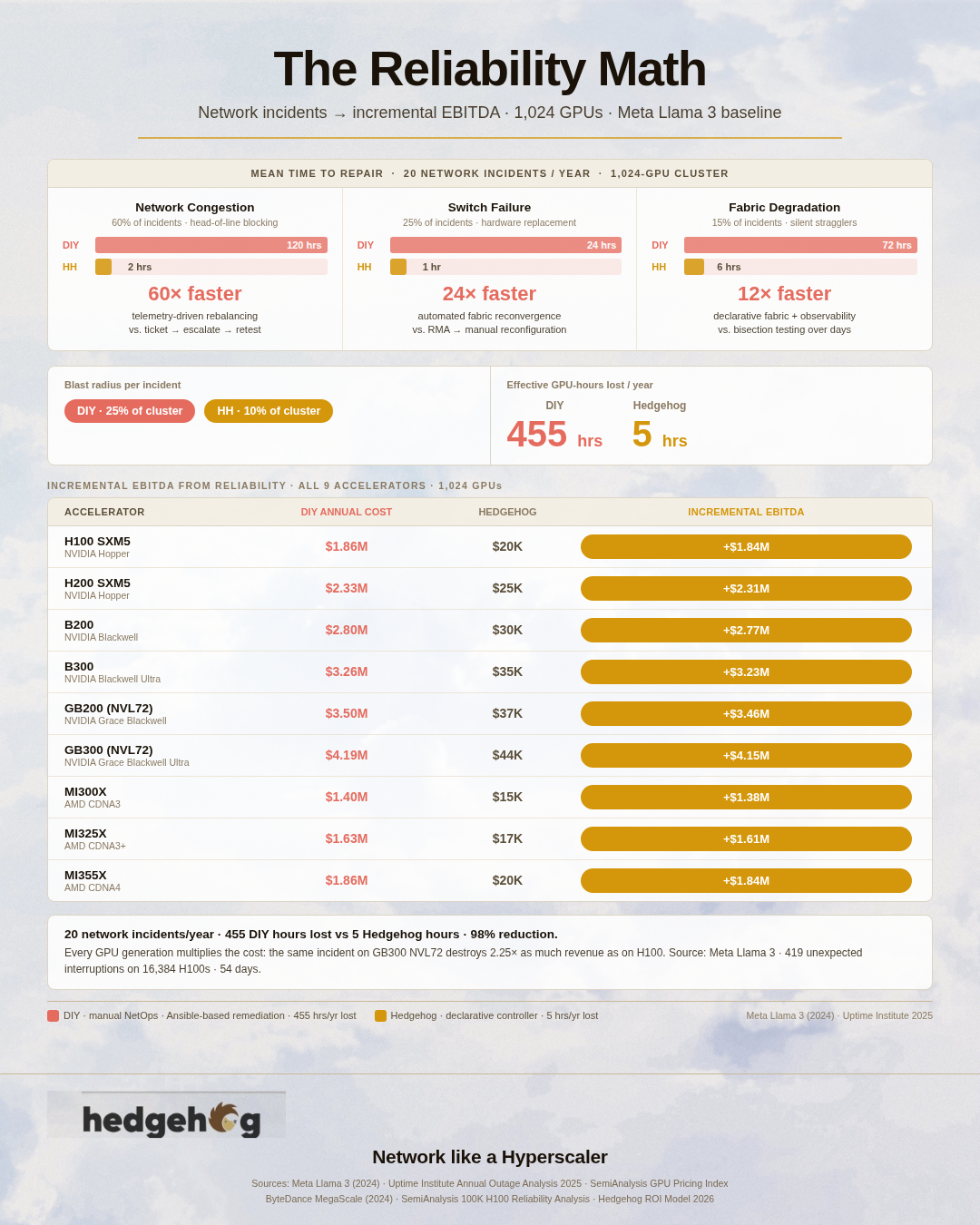
Task: Click the +$1.84M bar in the H100 SXM5 row
Action: 746,547
